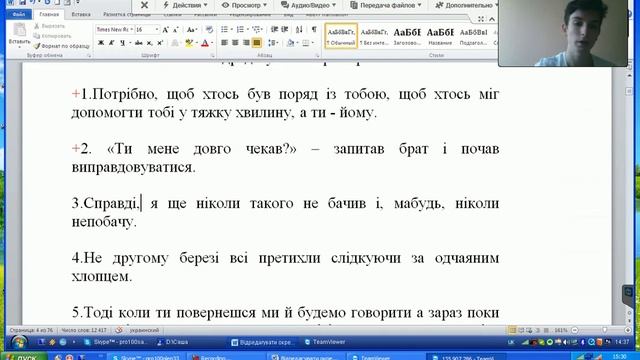
Task: Click page indicator (Страница) in status bar
Action: (x=31, y=330)
